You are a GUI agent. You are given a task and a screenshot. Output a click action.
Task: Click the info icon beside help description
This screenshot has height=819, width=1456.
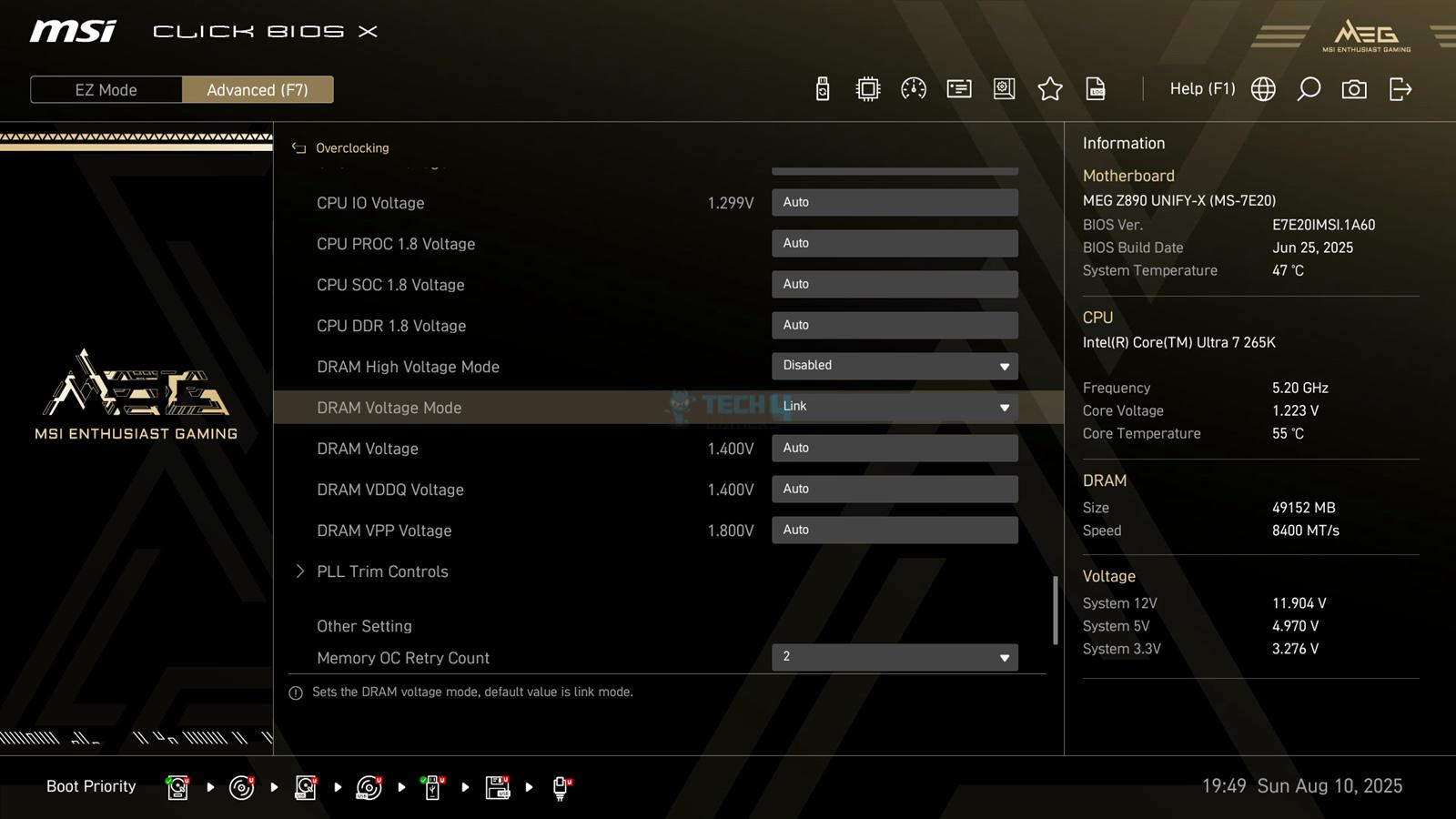click(296, 693)
